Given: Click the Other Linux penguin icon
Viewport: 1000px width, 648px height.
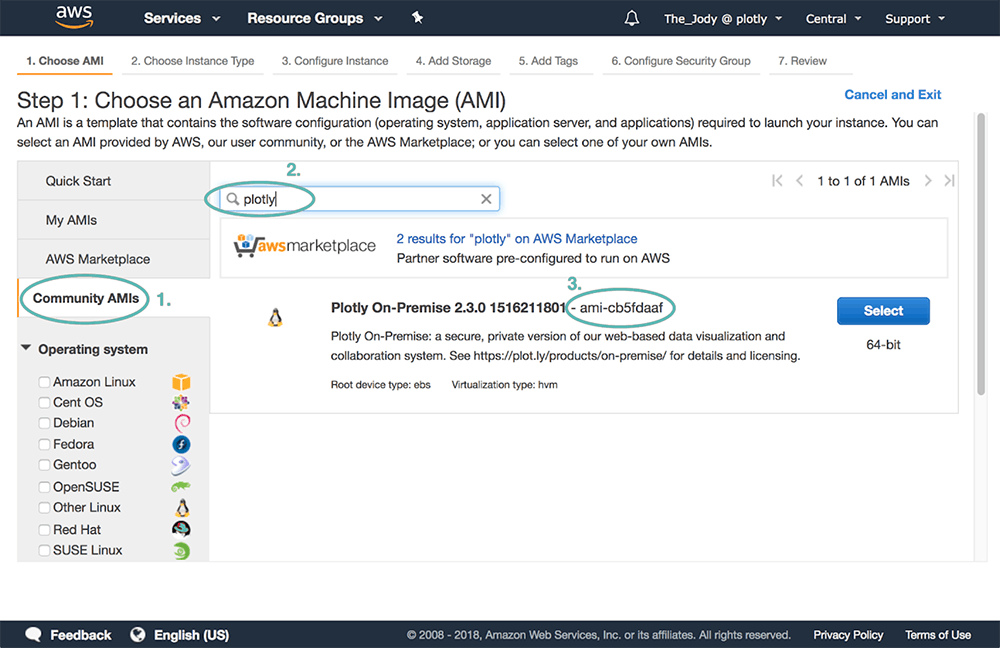Looking at the screenshot, I should [182, 508].
